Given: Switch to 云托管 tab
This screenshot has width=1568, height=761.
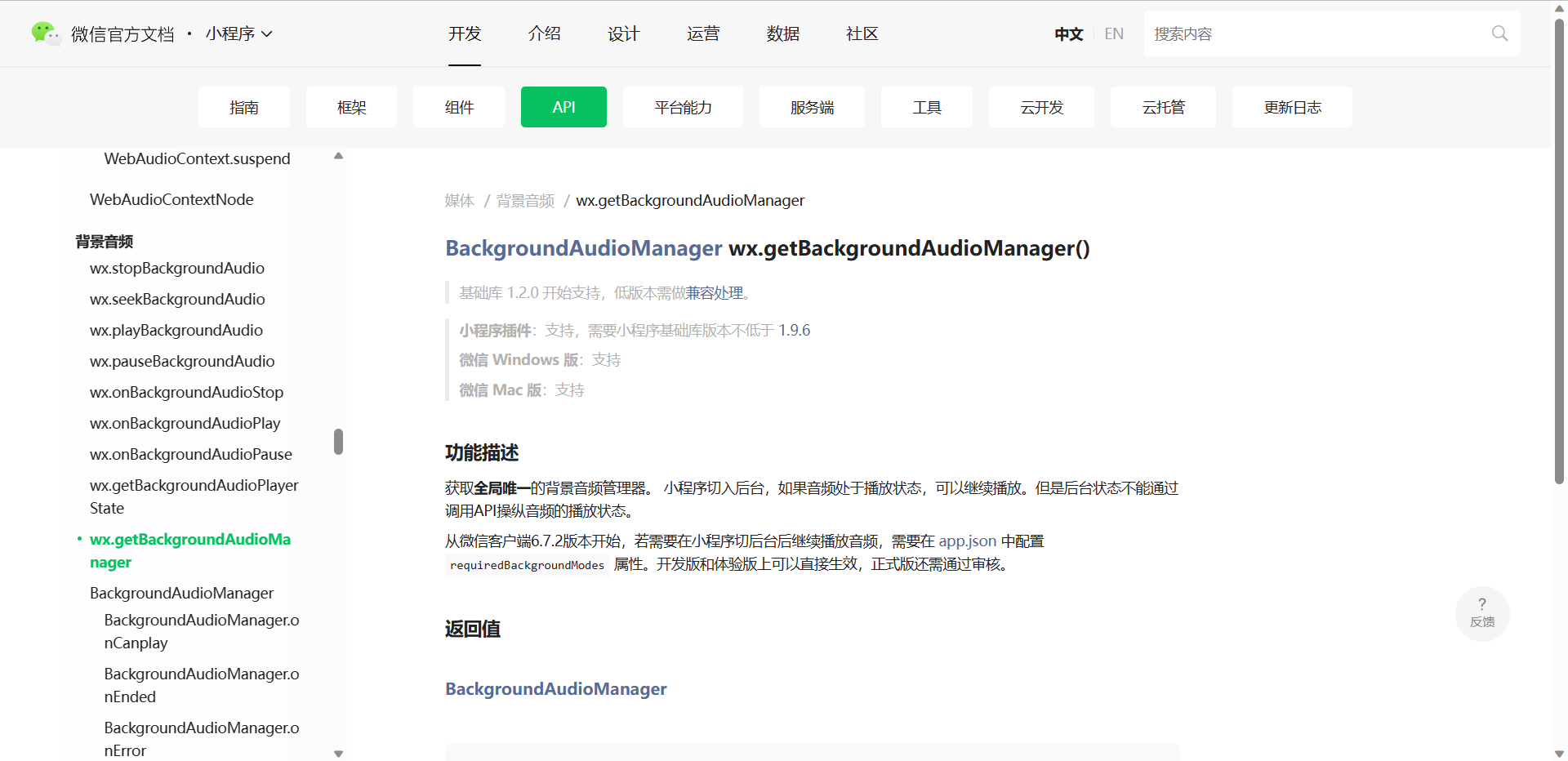Looking at the screenshot, I should pos(1163,107).
